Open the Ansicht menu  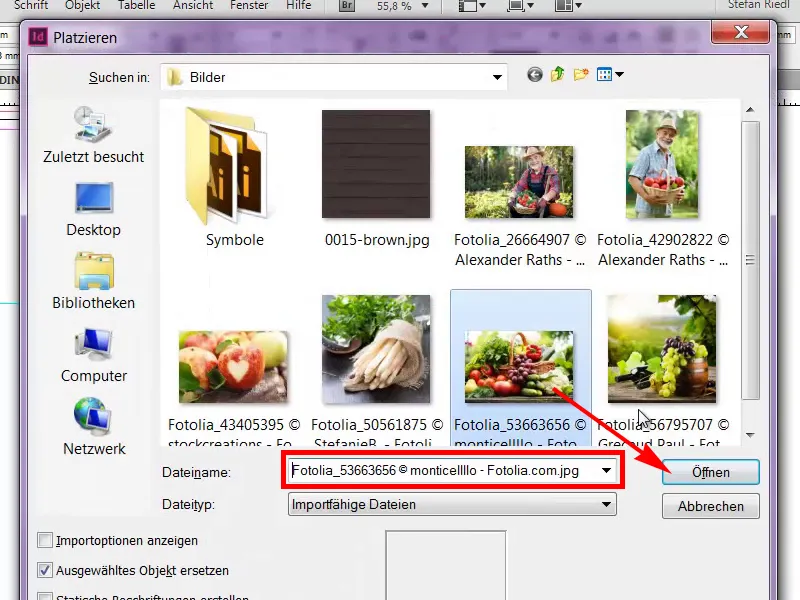[x=193, y=6]
